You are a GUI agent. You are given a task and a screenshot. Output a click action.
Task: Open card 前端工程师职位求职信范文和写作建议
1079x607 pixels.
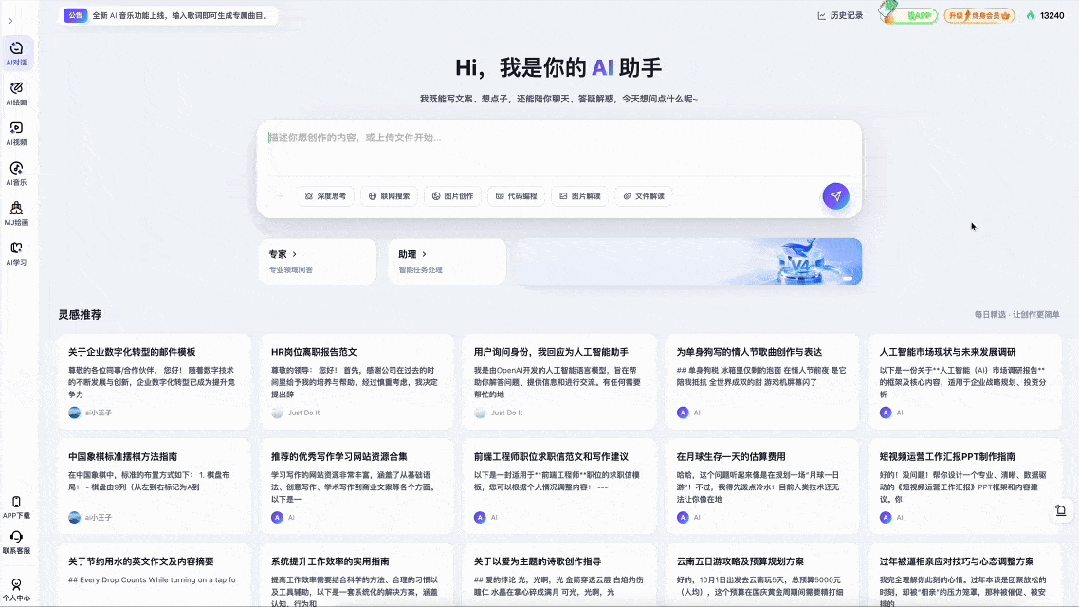click(559, 487)
